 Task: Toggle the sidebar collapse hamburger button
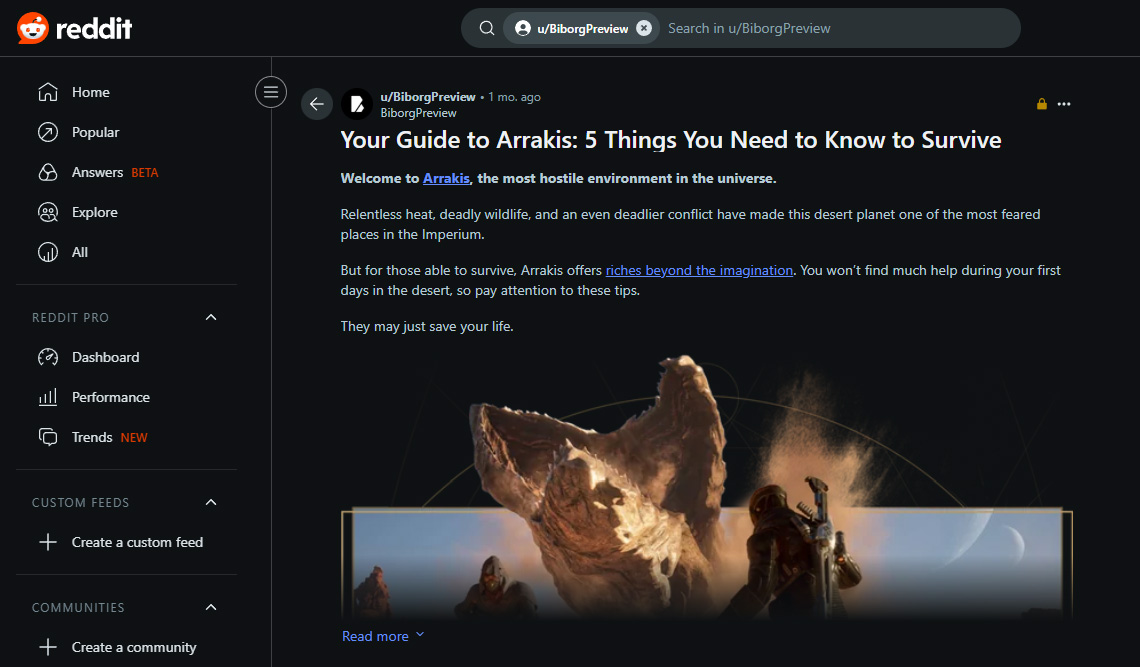click(x=270, y=92)
